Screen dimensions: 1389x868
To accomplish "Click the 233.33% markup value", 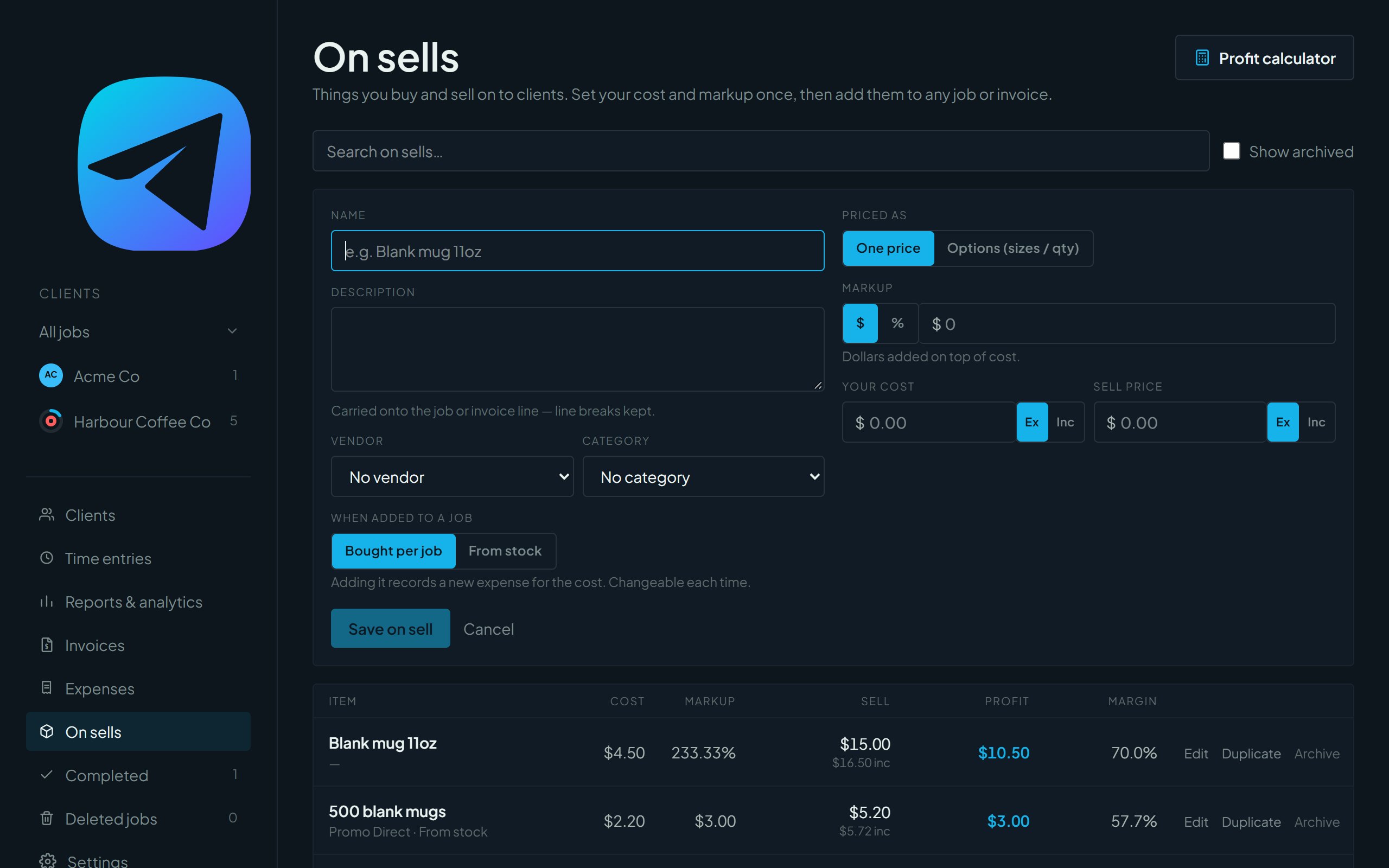I will [704, 752].
